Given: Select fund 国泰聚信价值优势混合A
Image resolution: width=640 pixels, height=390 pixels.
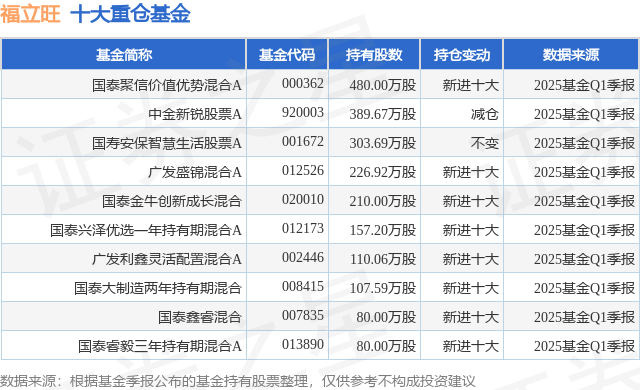Looking at the screenshot, I should click(167, 85).
